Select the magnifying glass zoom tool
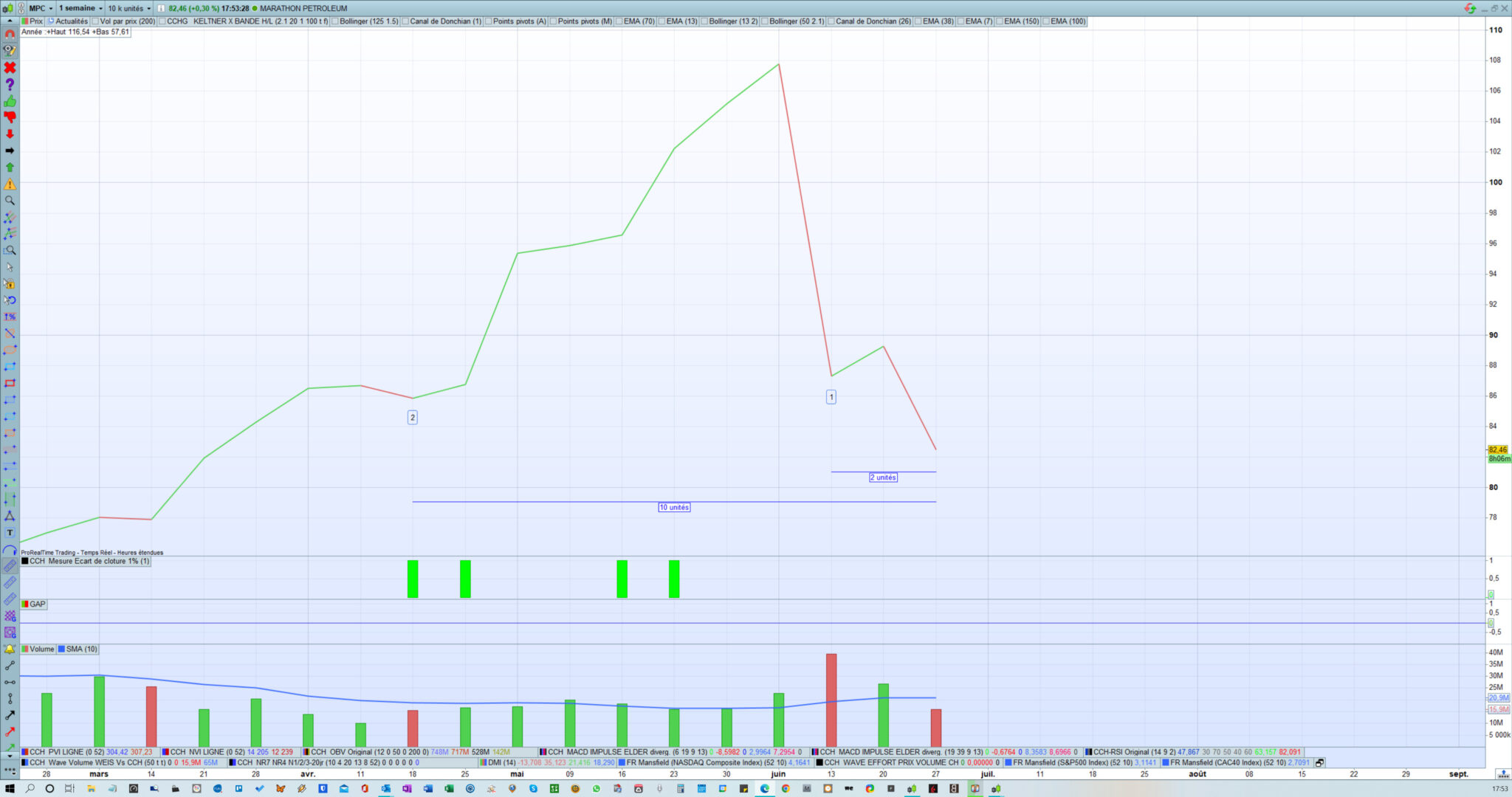 [10, 201]
